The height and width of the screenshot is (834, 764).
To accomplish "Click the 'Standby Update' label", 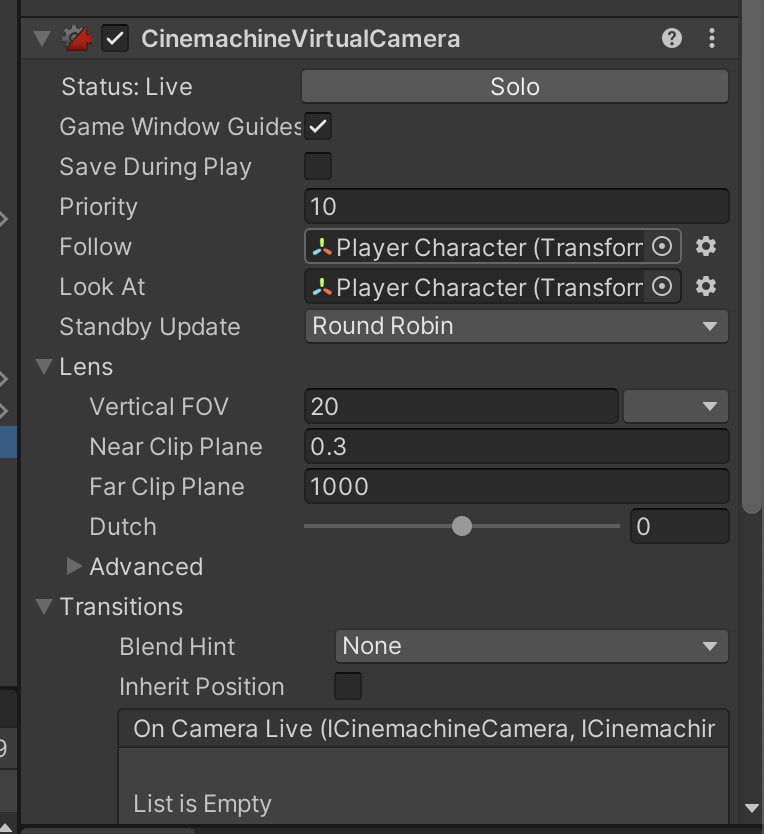I will (x=150, y=327).
